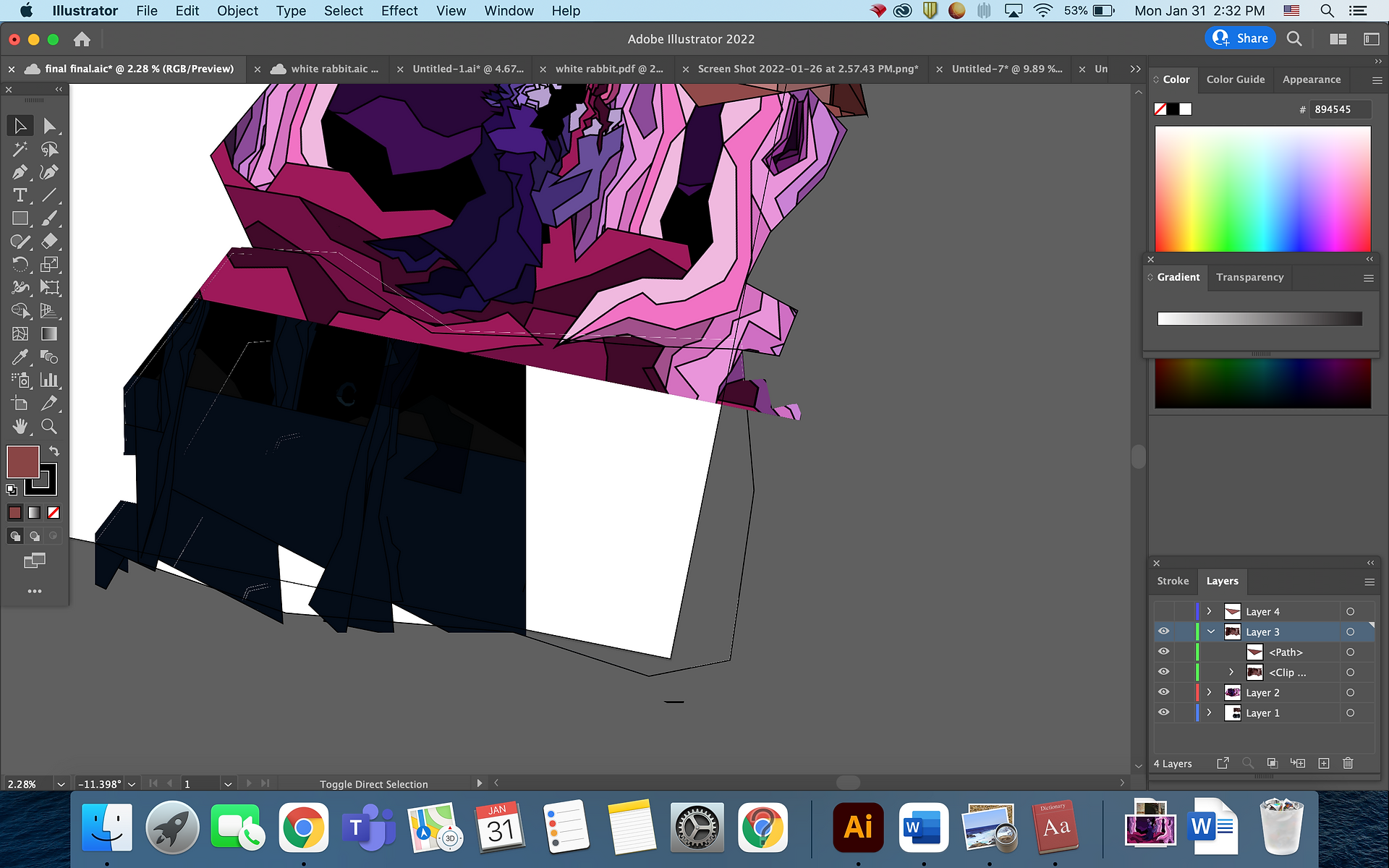Open the Edit Toolbar ellipsis button

[35, 591]
